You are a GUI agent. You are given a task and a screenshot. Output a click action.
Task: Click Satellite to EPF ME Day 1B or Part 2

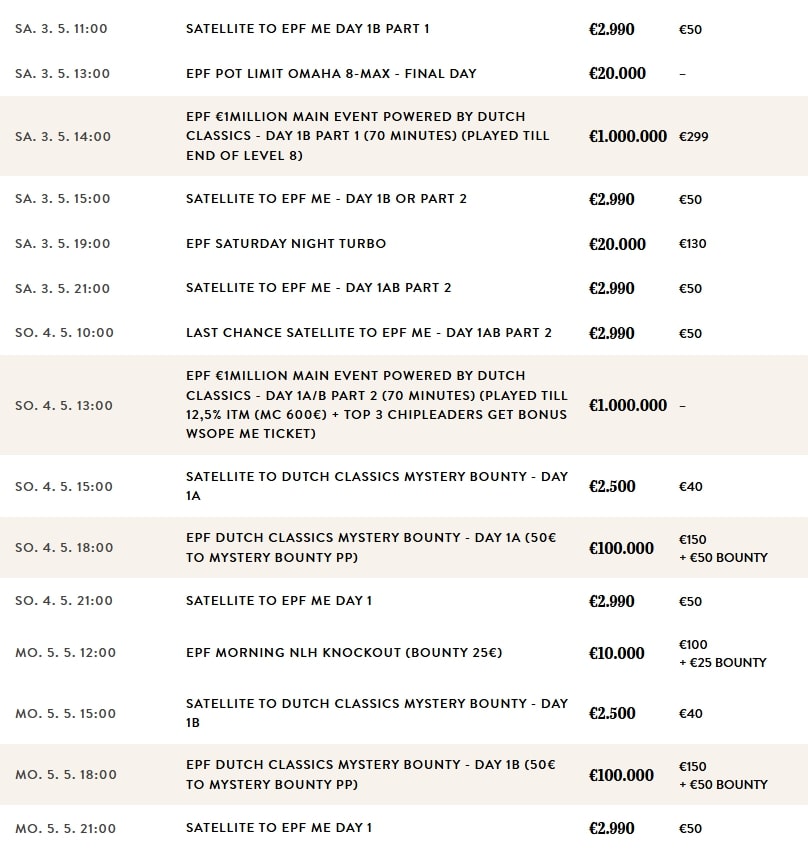(326, 199)
